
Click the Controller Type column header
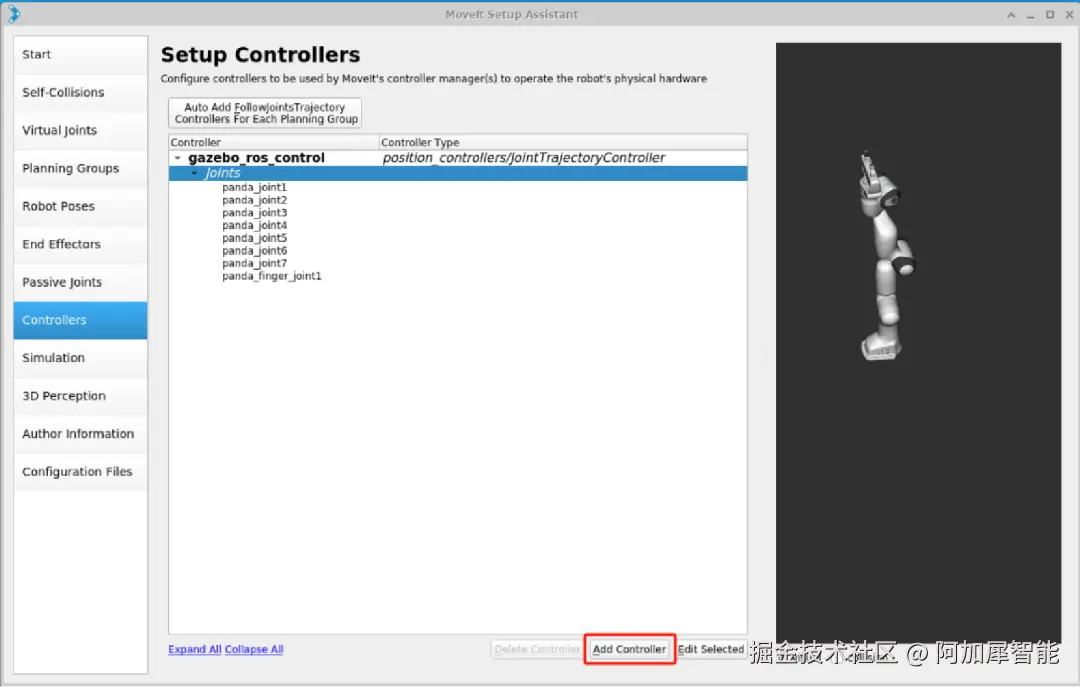tap(563, 142)
